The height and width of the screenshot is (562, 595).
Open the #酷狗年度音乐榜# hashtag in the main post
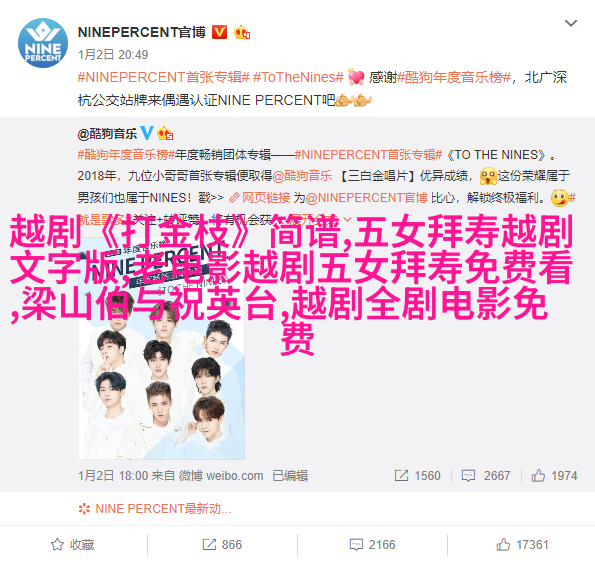(x=454, y=77)
